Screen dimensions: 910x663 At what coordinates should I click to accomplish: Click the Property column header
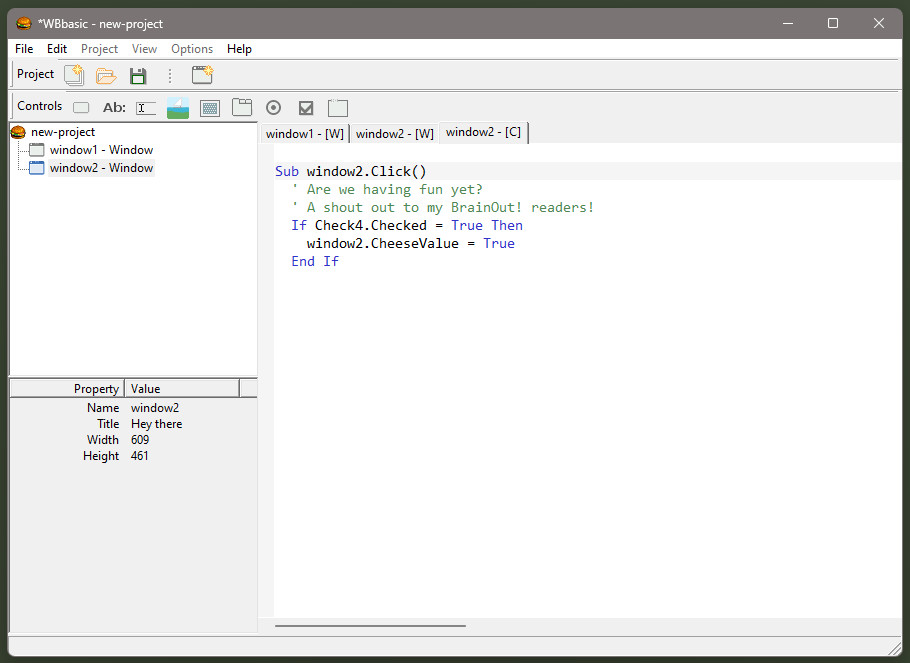(x=67, y=388)
